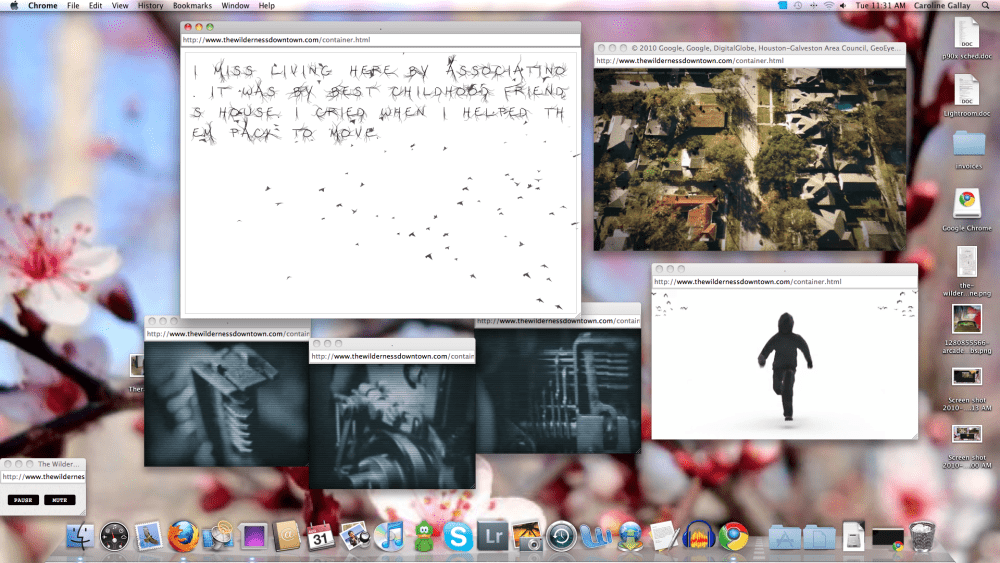Open the Applications folder stack in dock
This screenshot has width=1000, height=563.
784,538
